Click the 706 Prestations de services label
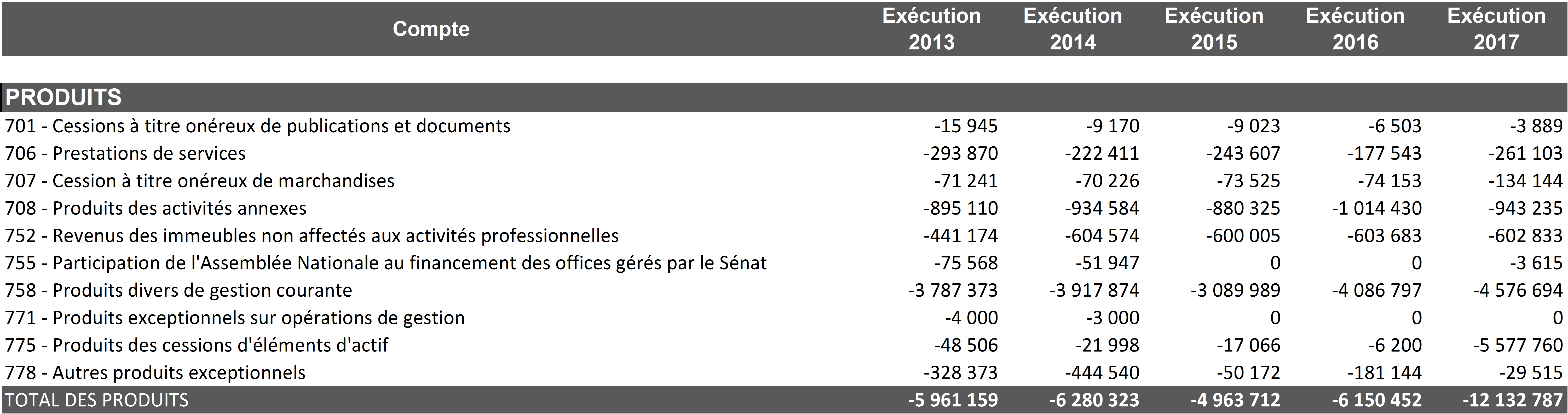This screenshot has height=414, width=1568. tap(125, 153)
